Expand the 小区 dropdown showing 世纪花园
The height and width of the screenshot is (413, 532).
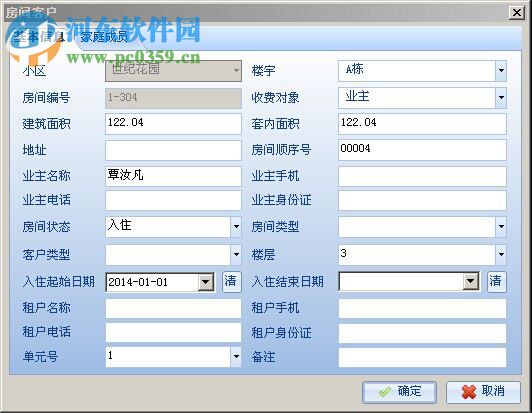[x=236, y=71]
